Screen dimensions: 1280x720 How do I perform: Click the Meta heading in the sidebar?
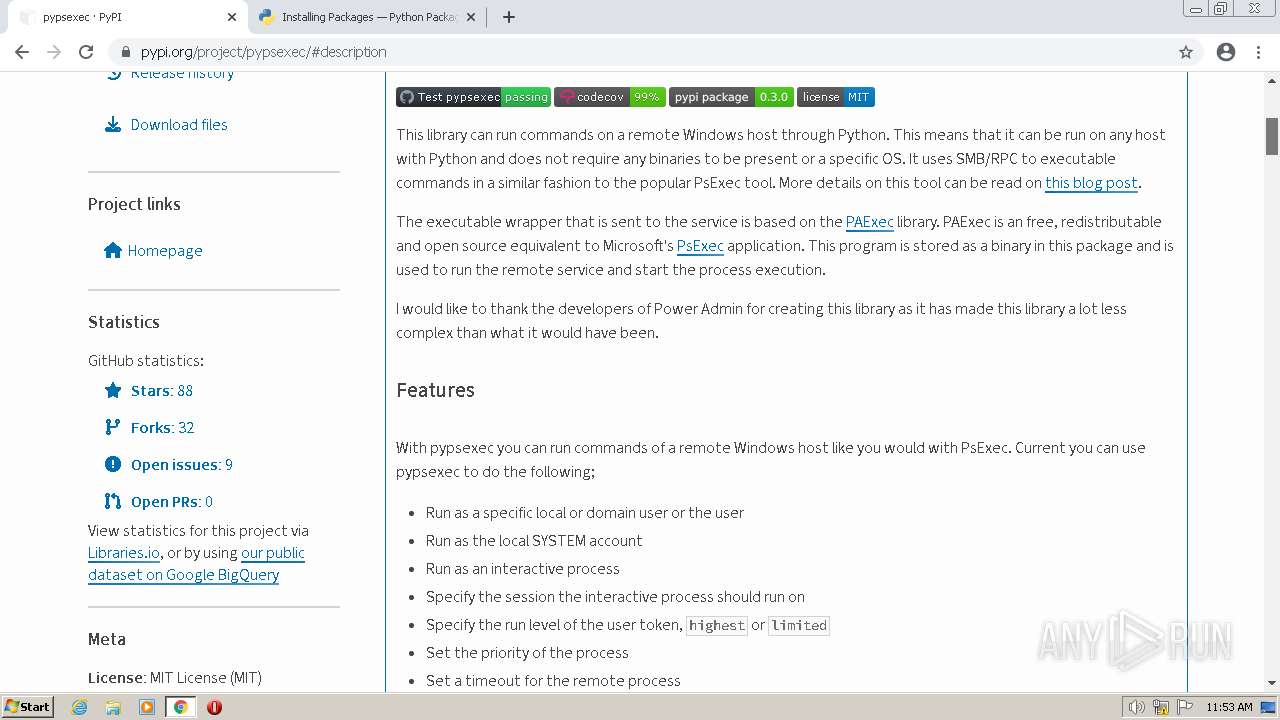(x=107, y=639)
